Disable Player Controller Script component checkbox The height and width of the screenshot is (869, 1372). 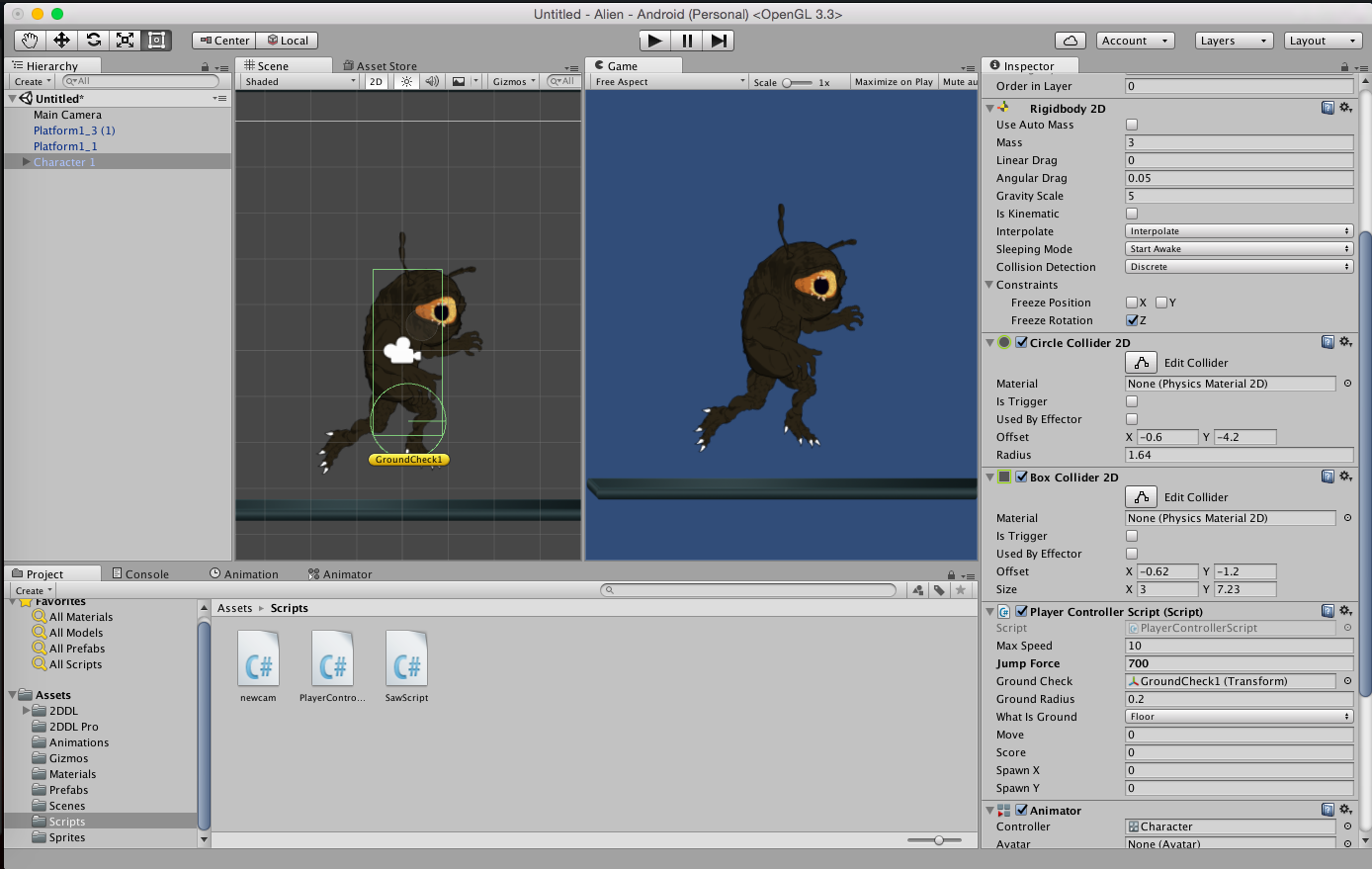(1021, 611)
